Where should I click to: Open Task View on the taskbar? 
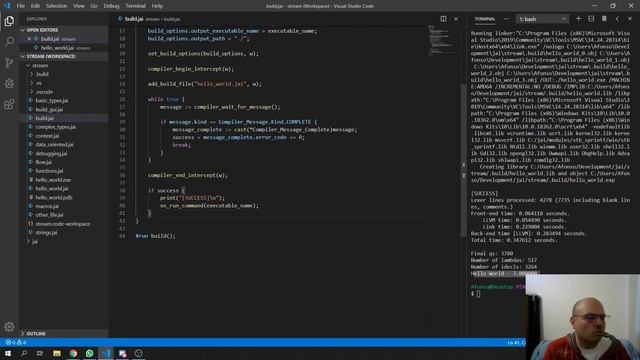pos(40,353)
